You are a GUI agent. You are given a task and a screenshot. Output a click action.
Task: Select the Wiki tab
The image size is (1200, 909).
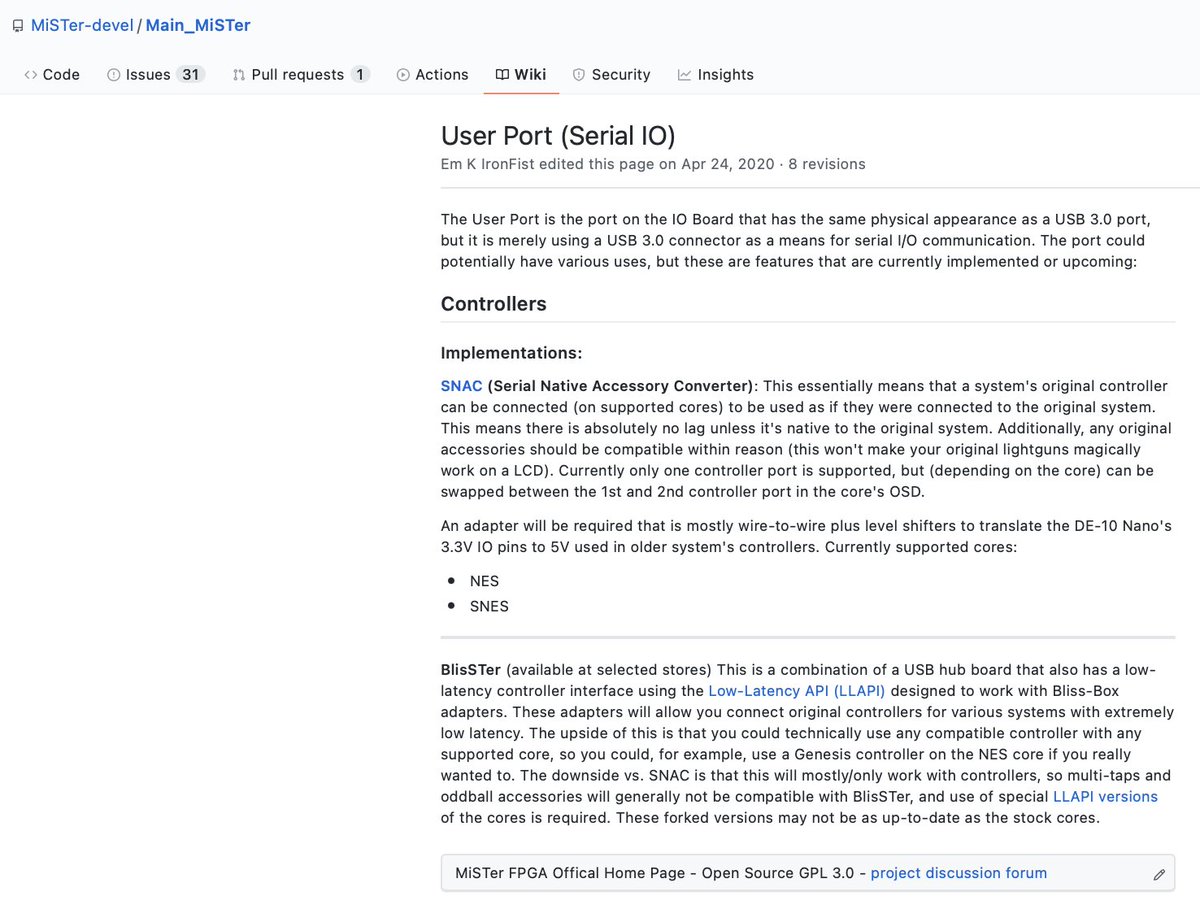tap(521, 74)
